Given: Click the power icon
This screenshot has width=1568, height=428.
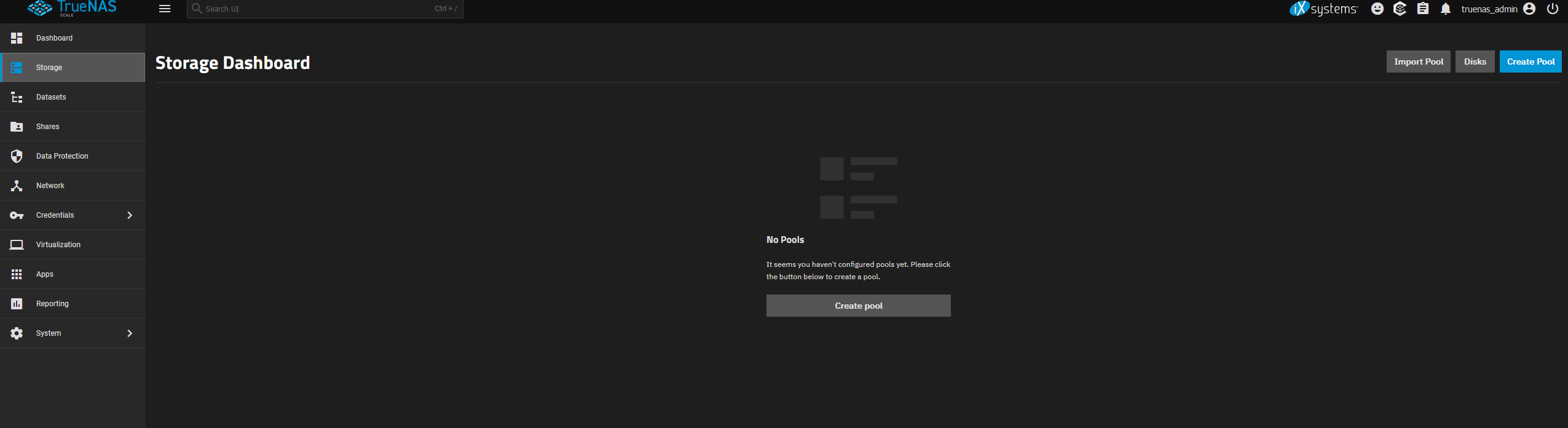Looking at the screenshot, I should [x=1553, y=9].
